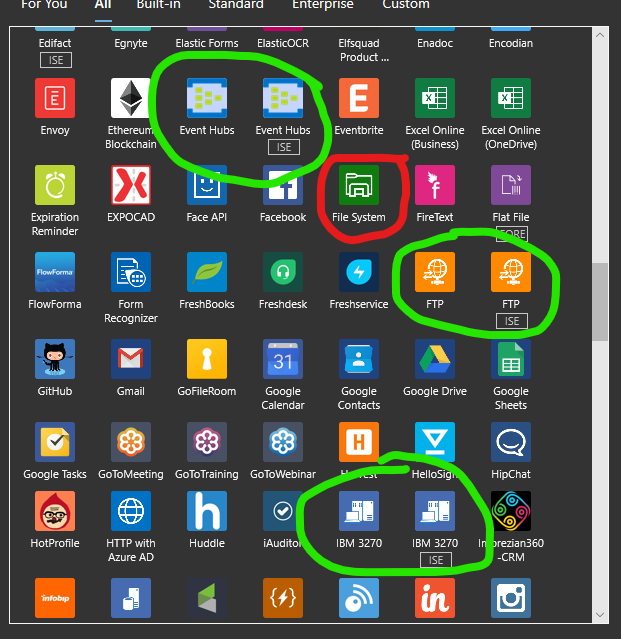Viewport: 621px width, 639px height.
Task: Pick the EXPOCAD connector
Action: point(131,185)
